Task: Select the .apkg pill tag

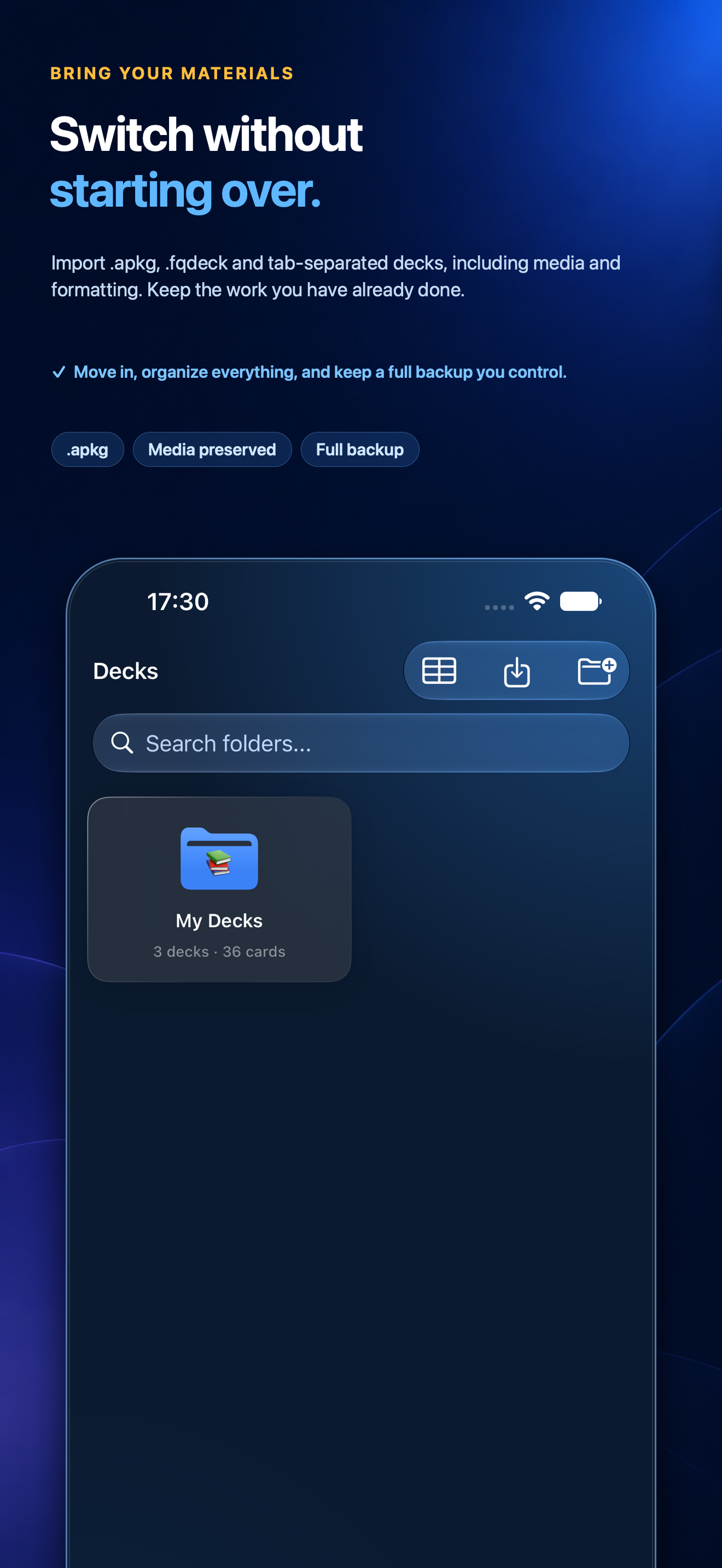Action: point(88,449)
